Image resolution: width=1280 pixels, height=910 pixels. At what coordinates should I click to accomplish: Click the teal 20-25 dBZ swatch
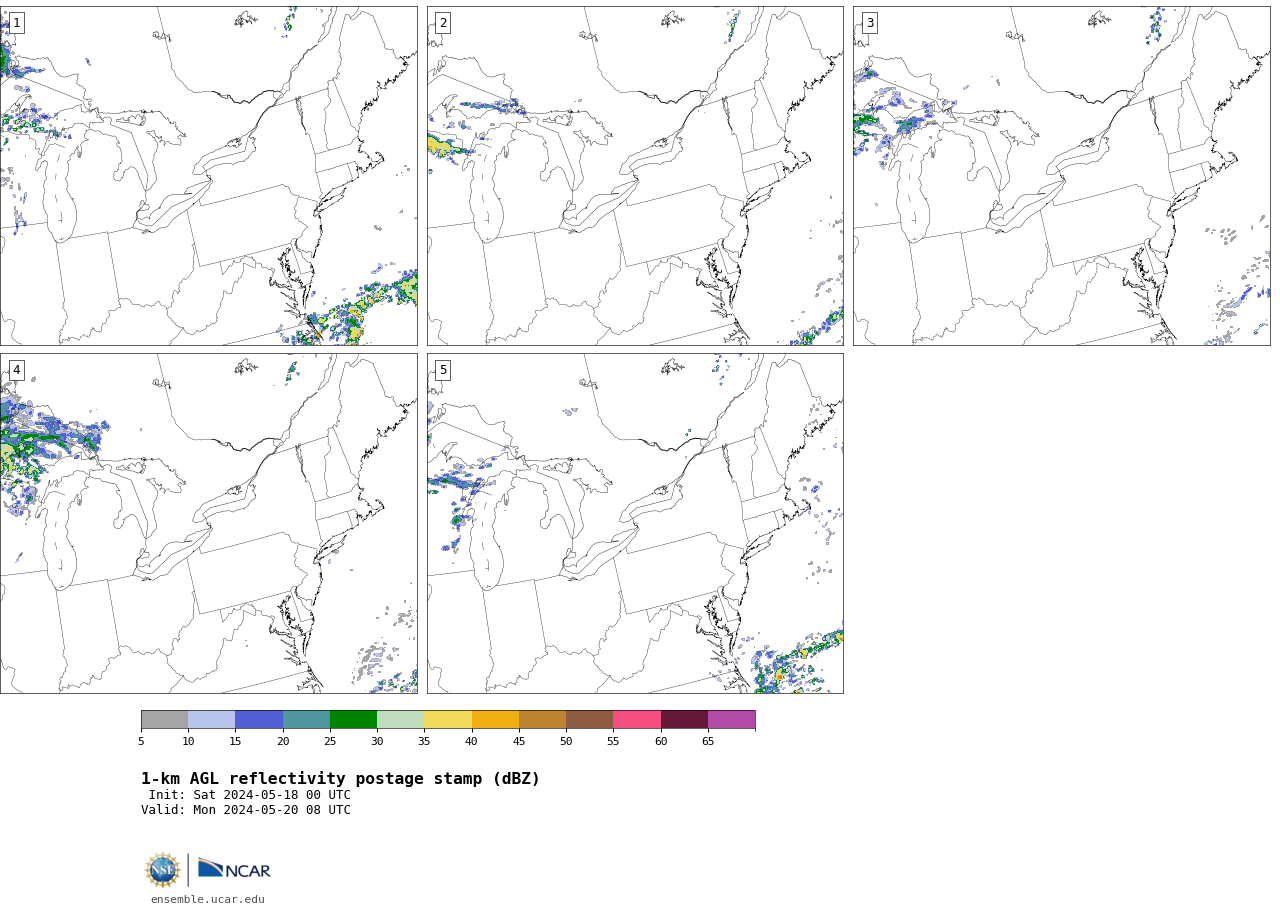tap(306, 720)
